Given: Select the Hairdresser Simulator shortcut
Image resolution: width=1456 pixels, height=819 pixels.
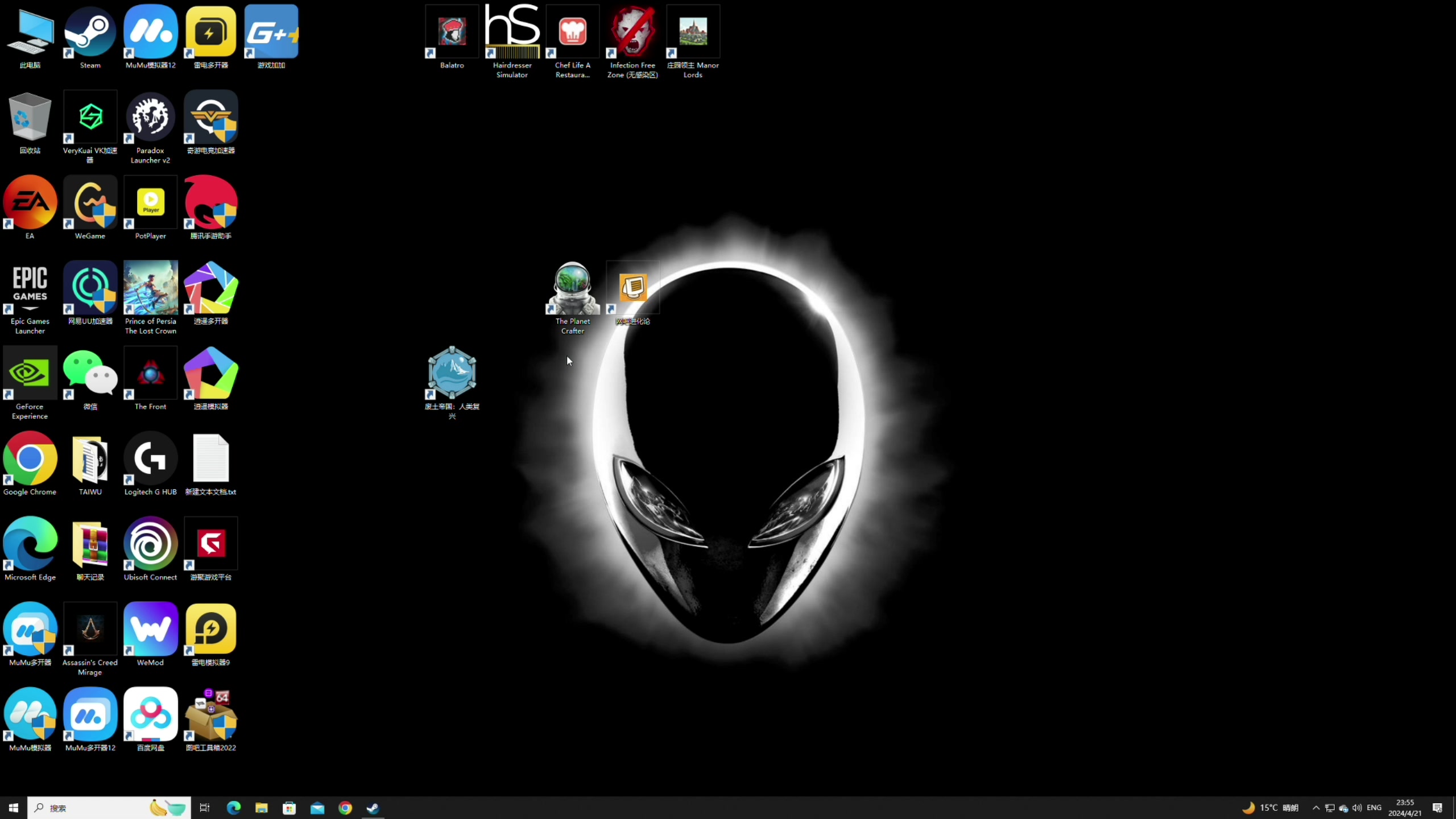Looking at the screenshot, I should pyautogui.click(x=512, y=41).
